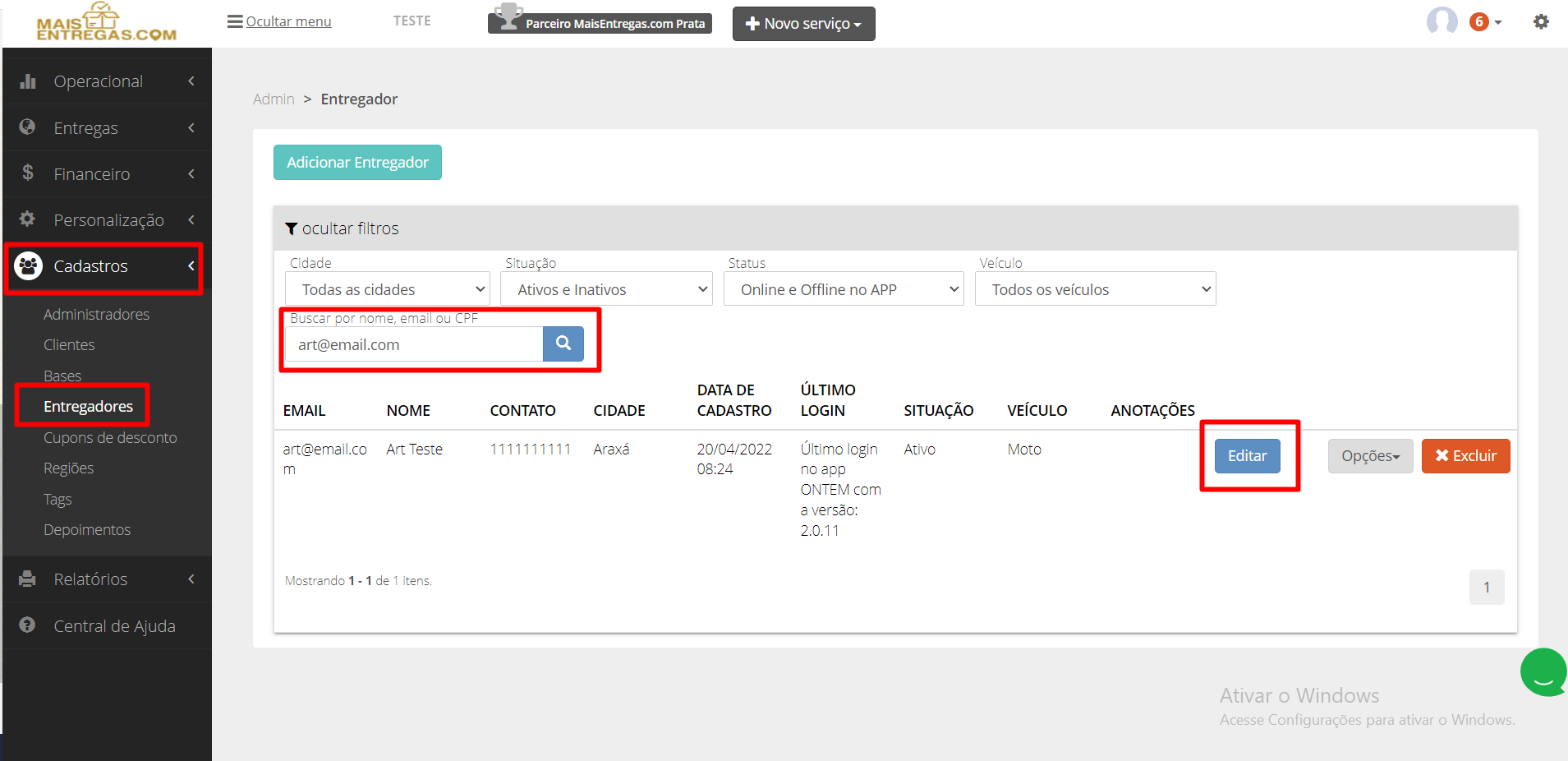Screen dimensions: 1568x761
Task: Click the hamburger icon beside Ocultar menu
Action: click(x=235, y=21)
